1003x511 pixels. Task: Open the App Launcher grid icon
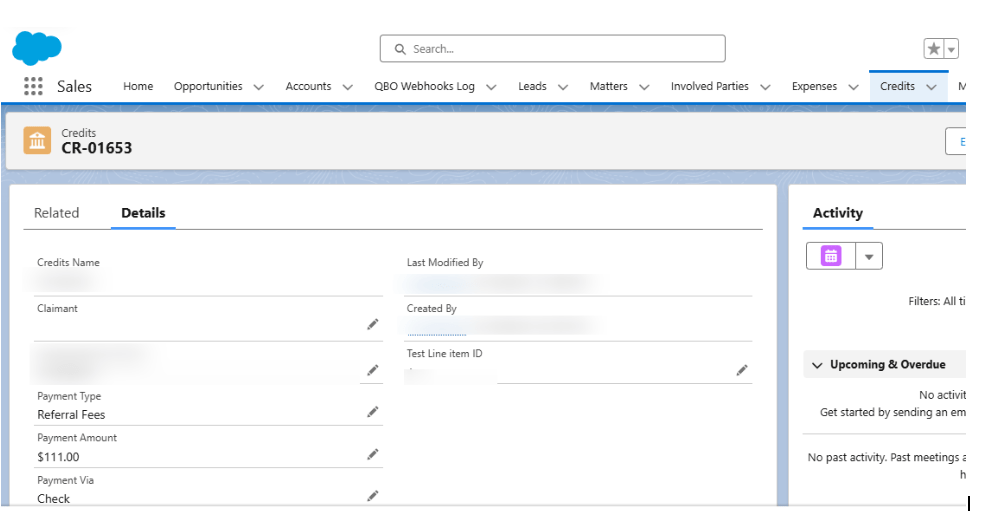click(x=33, y=86)
